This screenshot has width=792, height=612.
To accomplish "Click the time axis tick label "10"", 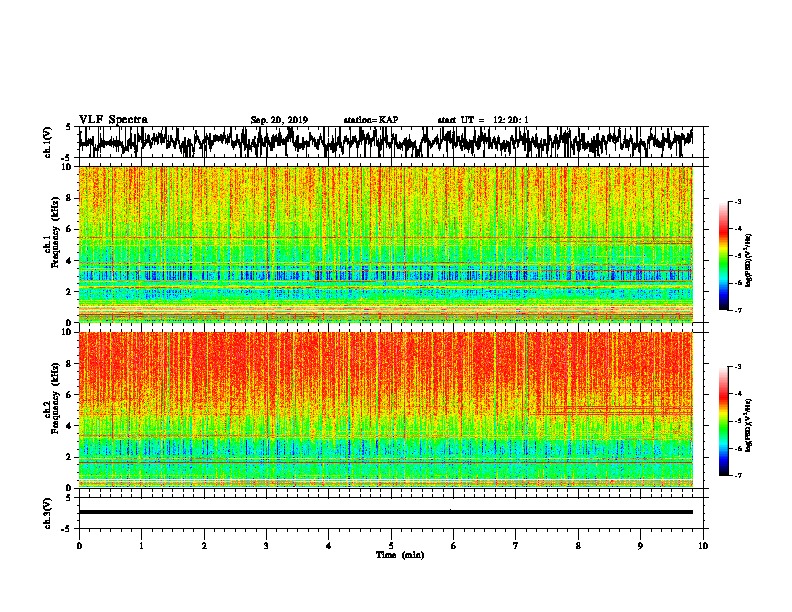I will 703,546.
